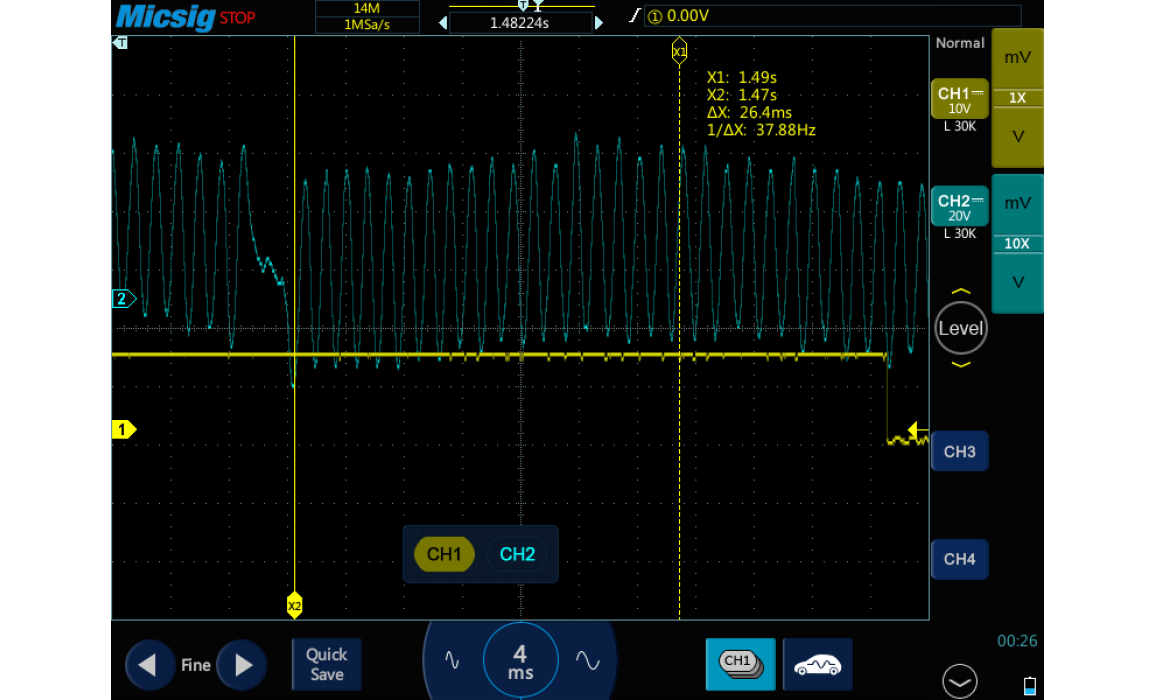Screen dimensions: 1156x700
Task: Toggle channel CH1 10V button
Action: click(960, 100)
